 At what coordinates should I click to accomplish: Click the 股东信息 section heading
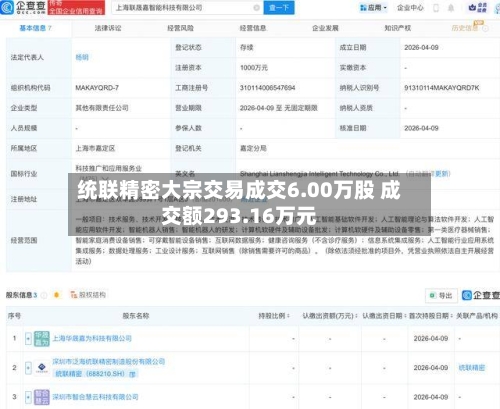pyautogui.click(x=19, y=295)
